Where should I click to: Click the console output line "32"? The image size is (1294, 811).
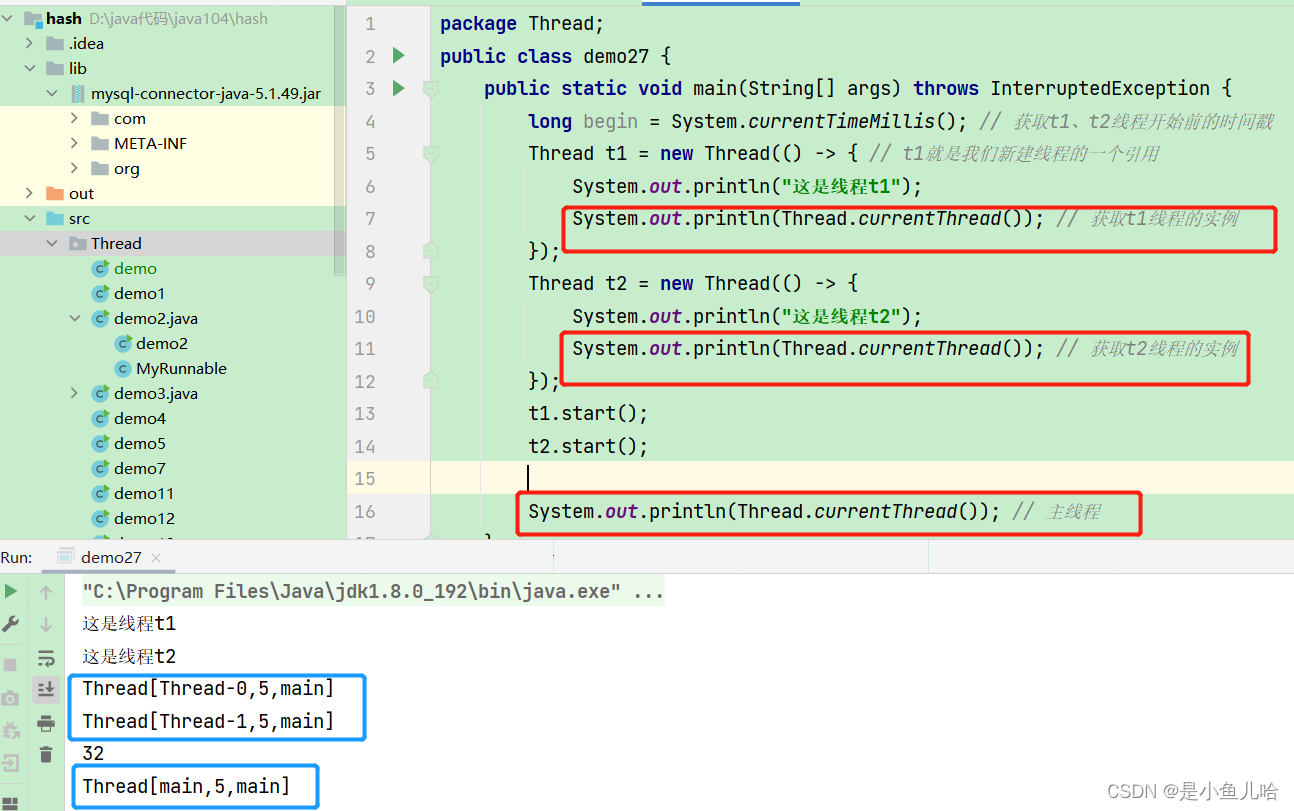pos(93,753)
